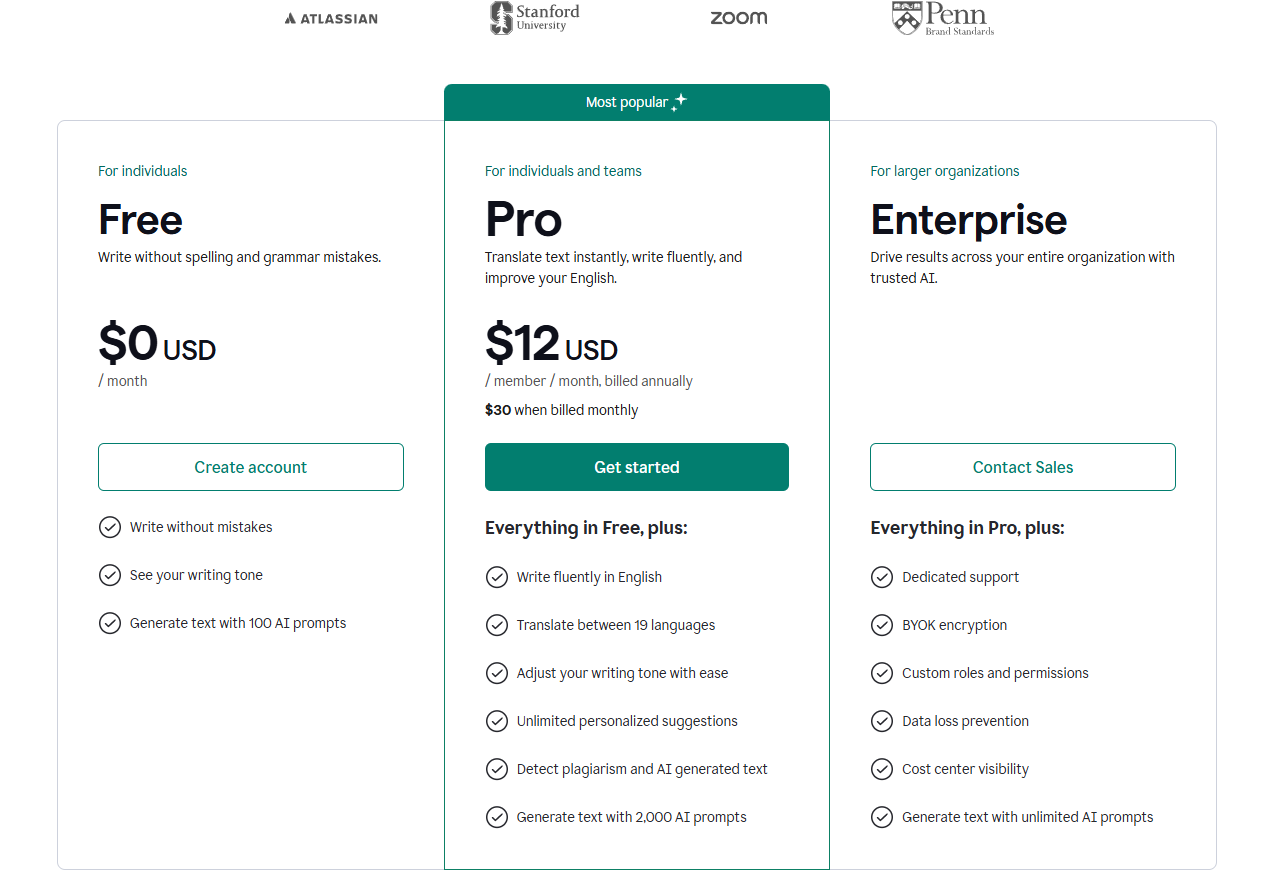Image resolution: width=1271 pixels, height=892 pixels.
Task: Select the Most popular banner
Action: [x=636, y=102]
